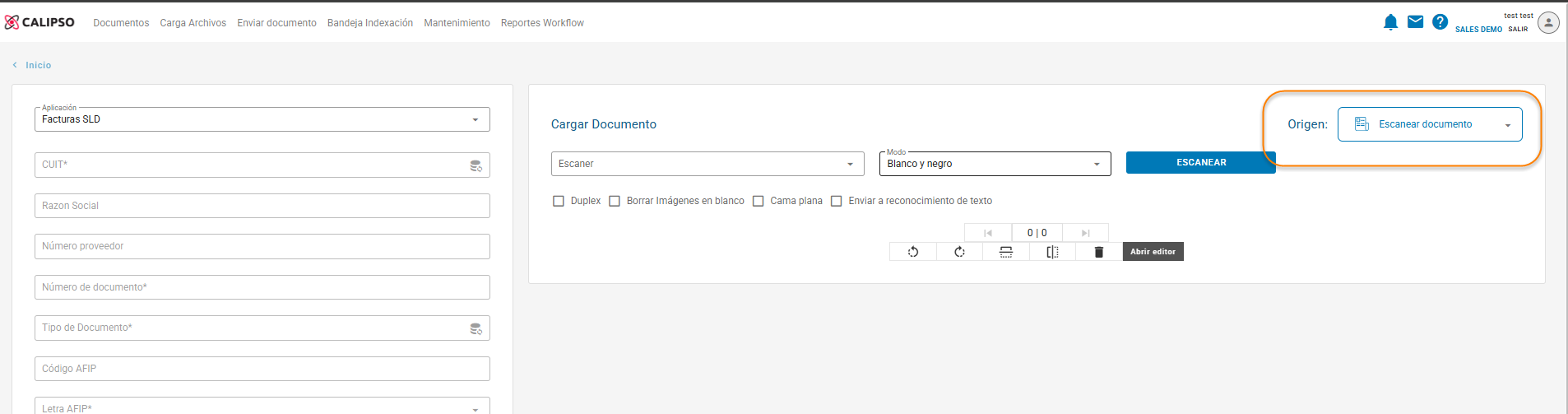Delete the scanned page with trash icon
This screenshot has width=1568, height=414.
pos(1098,252)
